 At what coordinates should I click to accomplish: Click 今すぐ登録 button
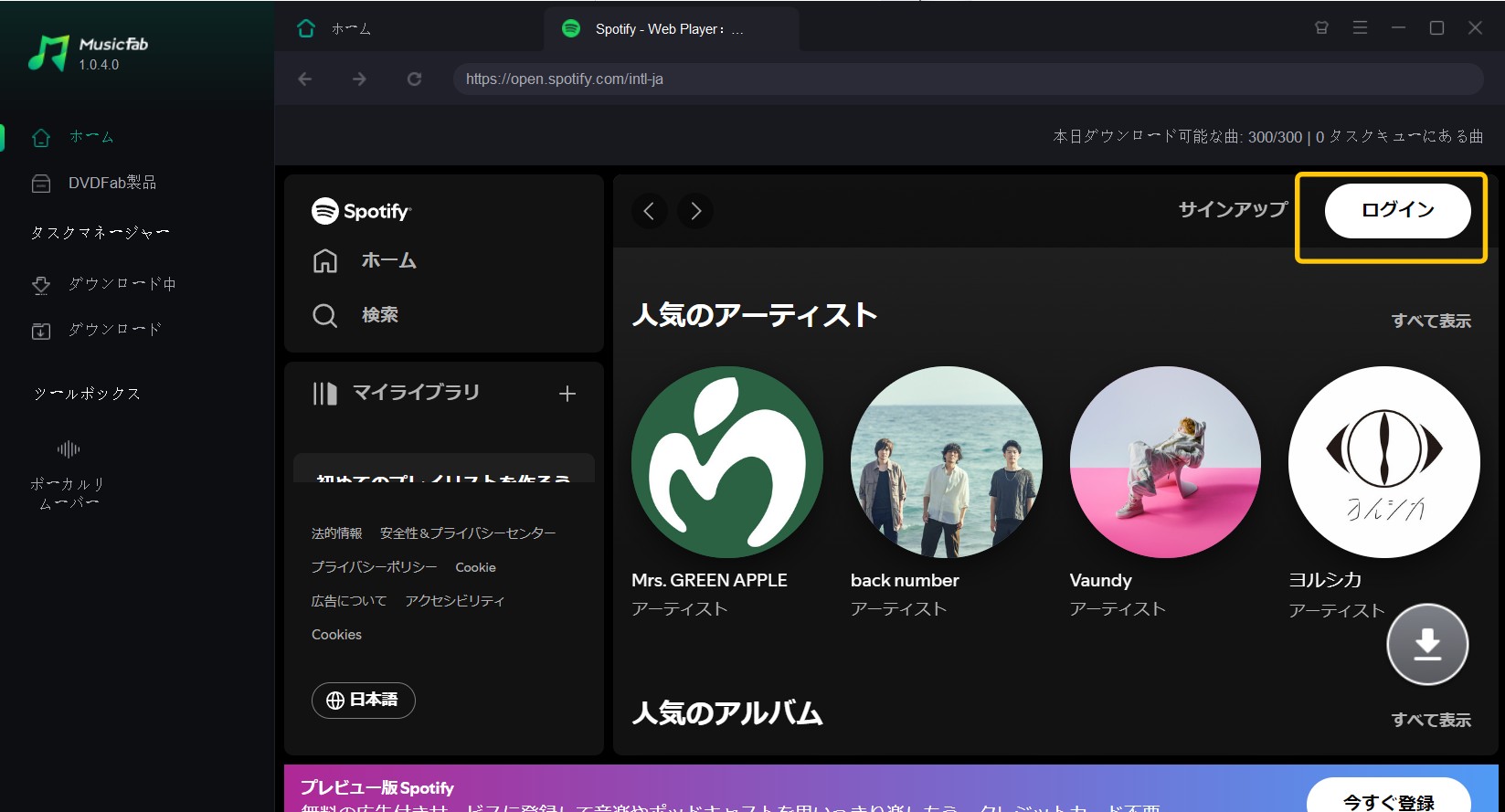1388,796
